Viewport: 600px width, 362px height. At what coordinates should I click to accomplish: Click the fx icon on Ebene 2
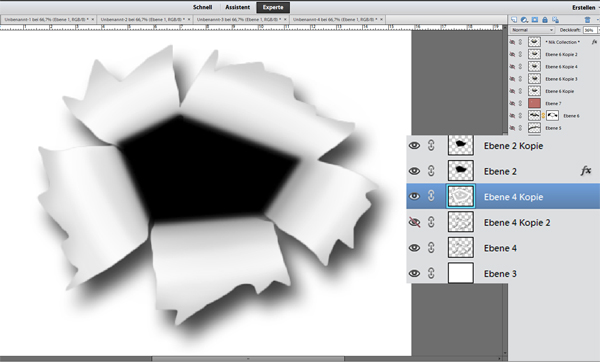point(585,171)
